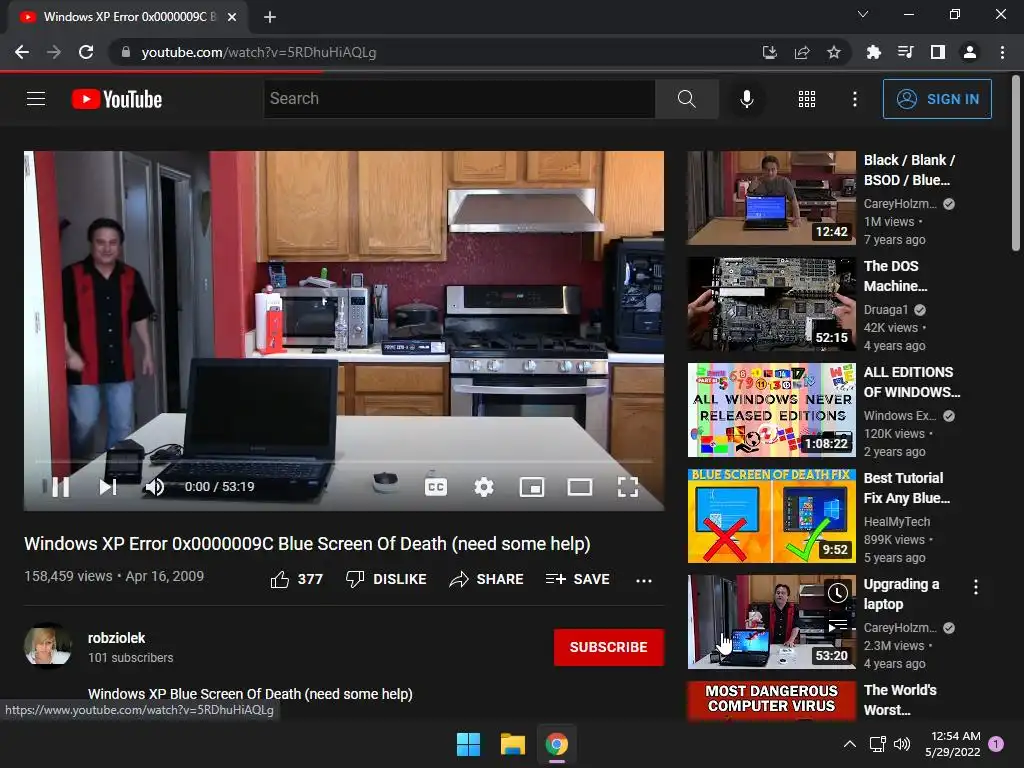Enter full screen mode
The height and width of the screenshot is (768, 1024).
(628, 487)
